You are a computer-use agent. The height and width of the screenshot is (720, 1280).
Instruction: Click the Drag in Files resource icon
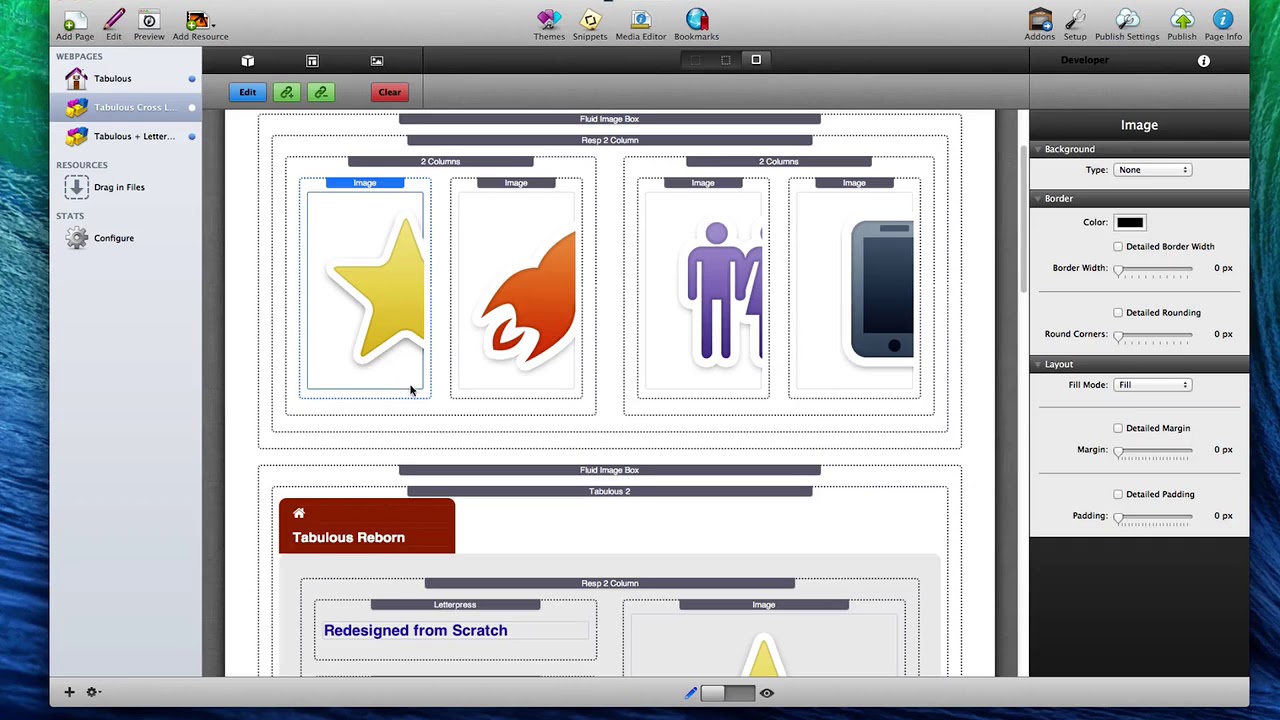(77, 187)
